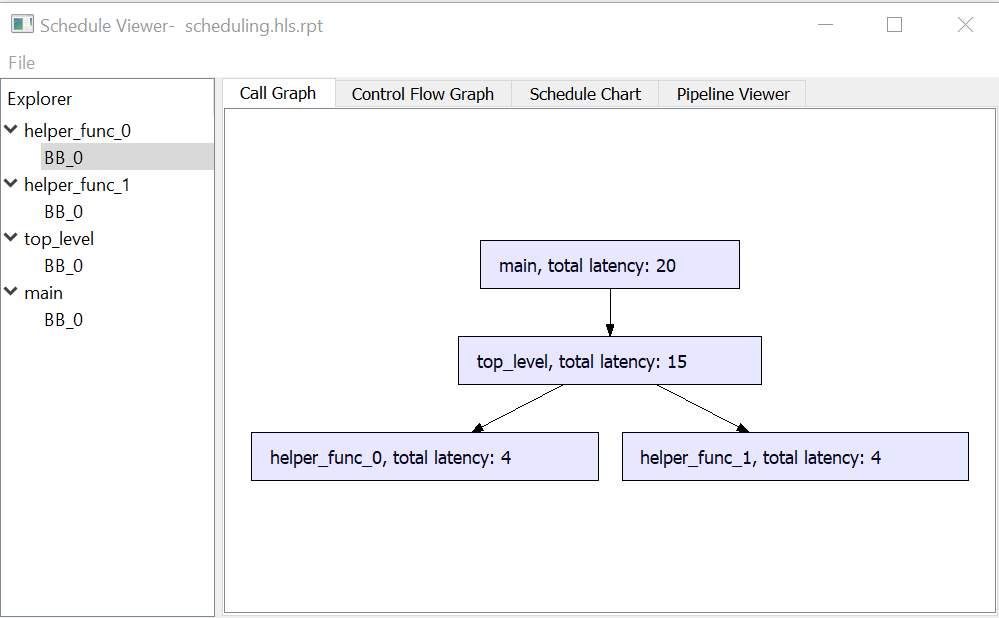Select BB_0 under helper_func_1
Image resolution: width=999 pixels, height=618 pixels.
point(64,212)
